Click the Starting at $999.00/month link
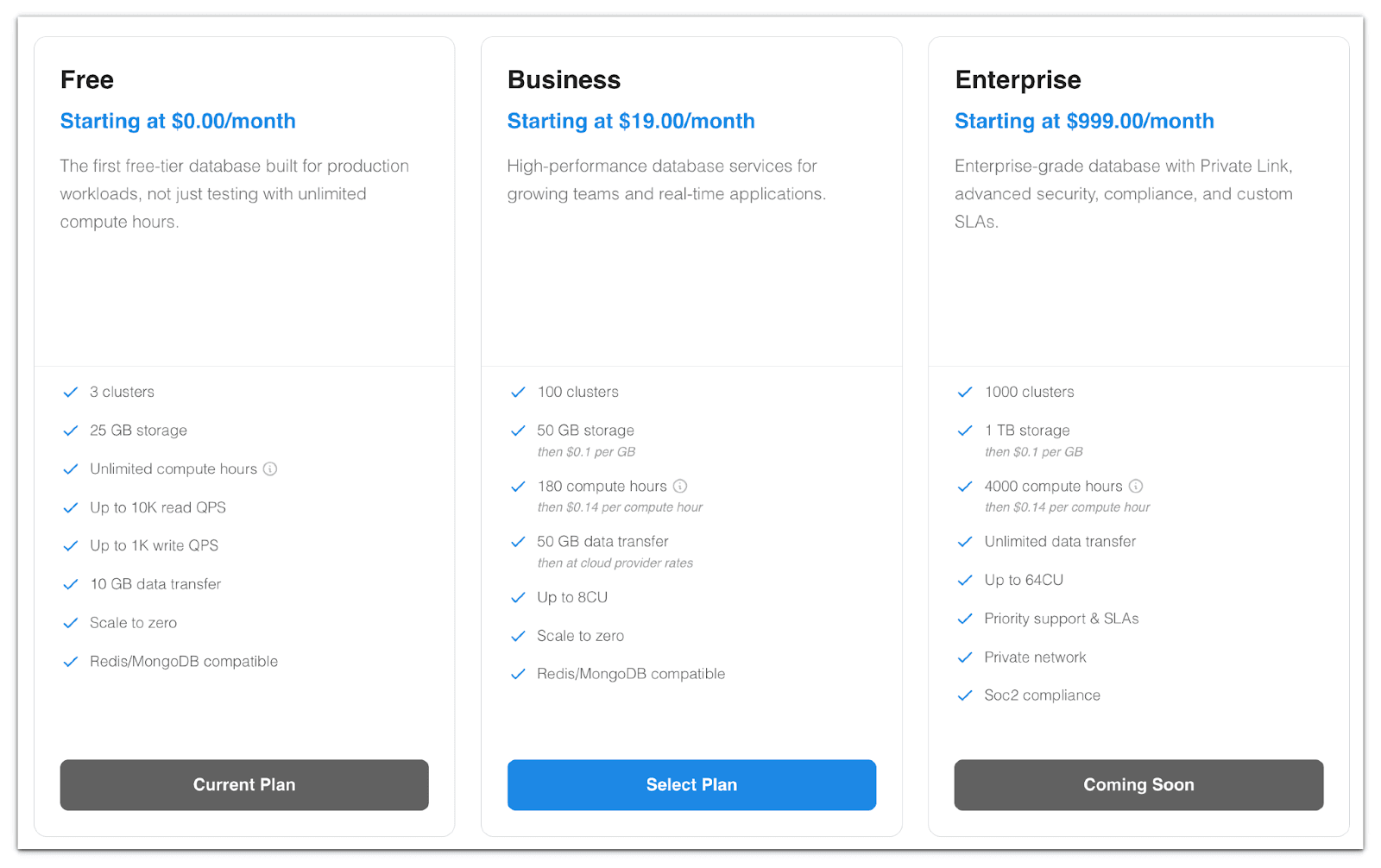Image resolution: width=1381 pixels, height=868 pixels. pyautogui.click(x=1084, y=121)
